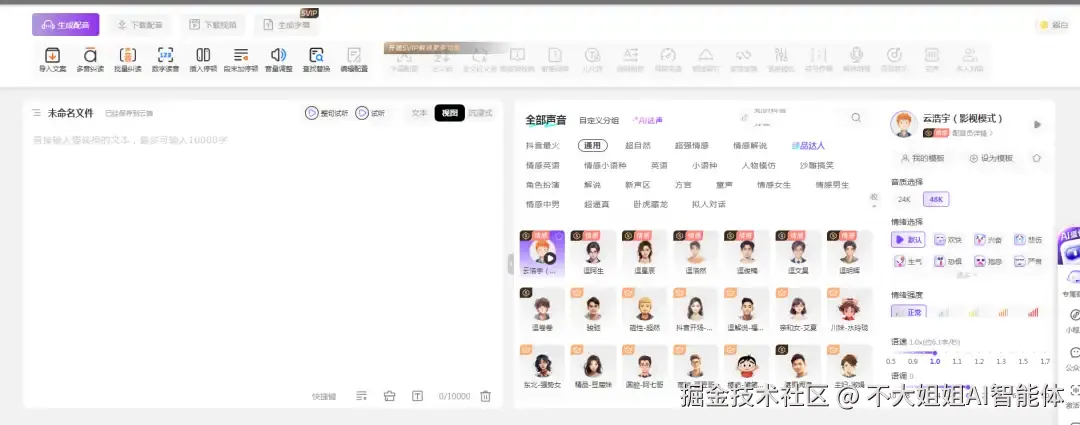The width and height of the screenshot is (1080, 425).
Task: Select the 通用 voice category
Action: [x=592, y=146]
